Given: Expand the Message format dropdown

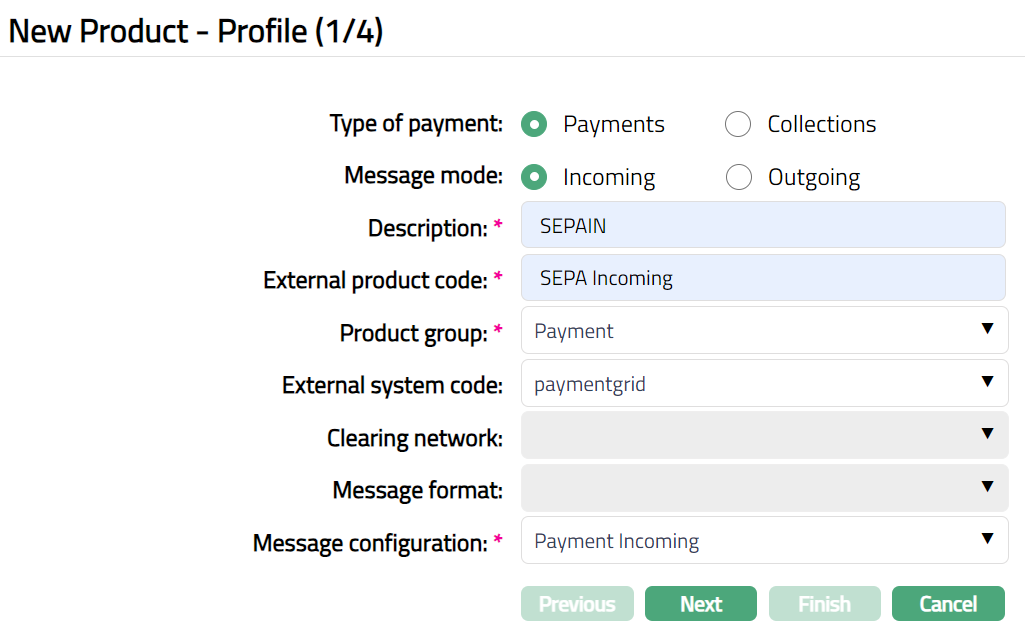Looking at the screenshot, I should tap(764, 488).
